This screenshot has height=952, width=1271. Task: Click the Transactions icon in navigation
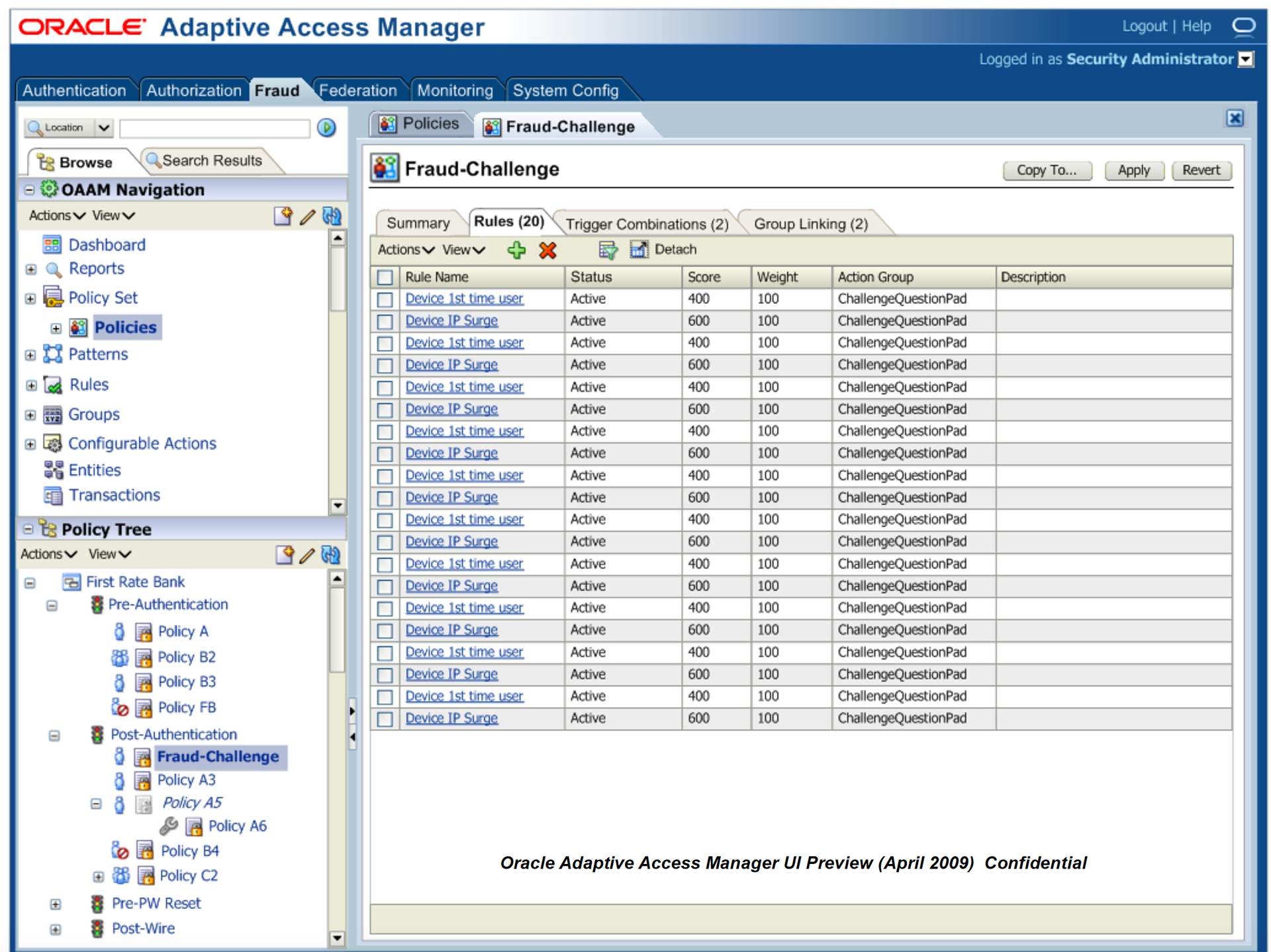tap(52, 495)
